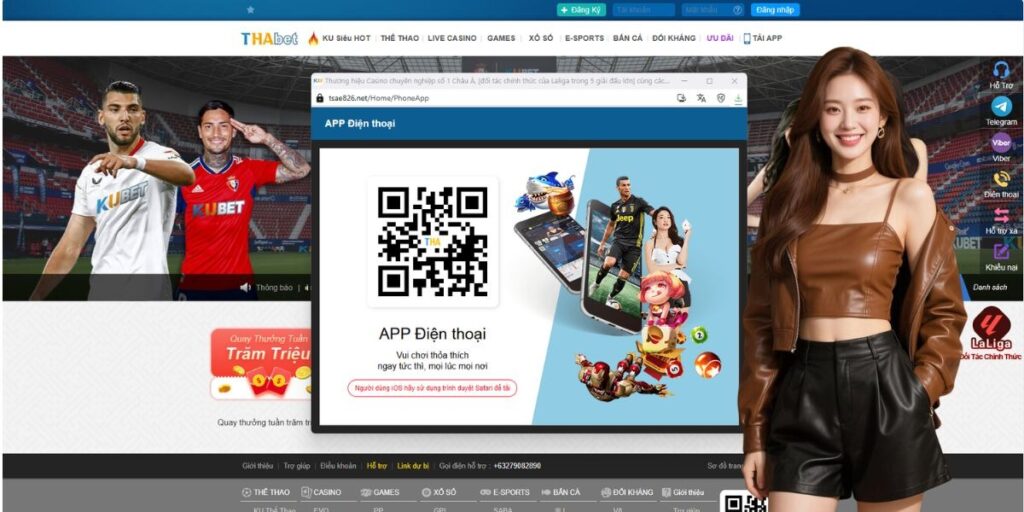The height and width of the screenshot is (512, 1024).
Task: Click the password help question mark icon
Action: (x=738, y=10)
